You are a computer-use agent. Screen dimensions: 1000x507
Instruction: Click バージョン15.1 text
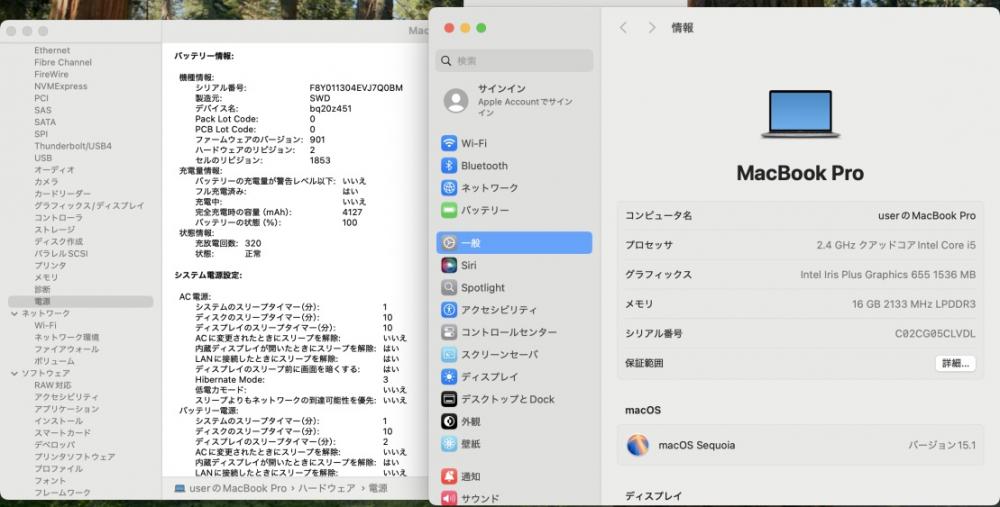click(941, 445)
